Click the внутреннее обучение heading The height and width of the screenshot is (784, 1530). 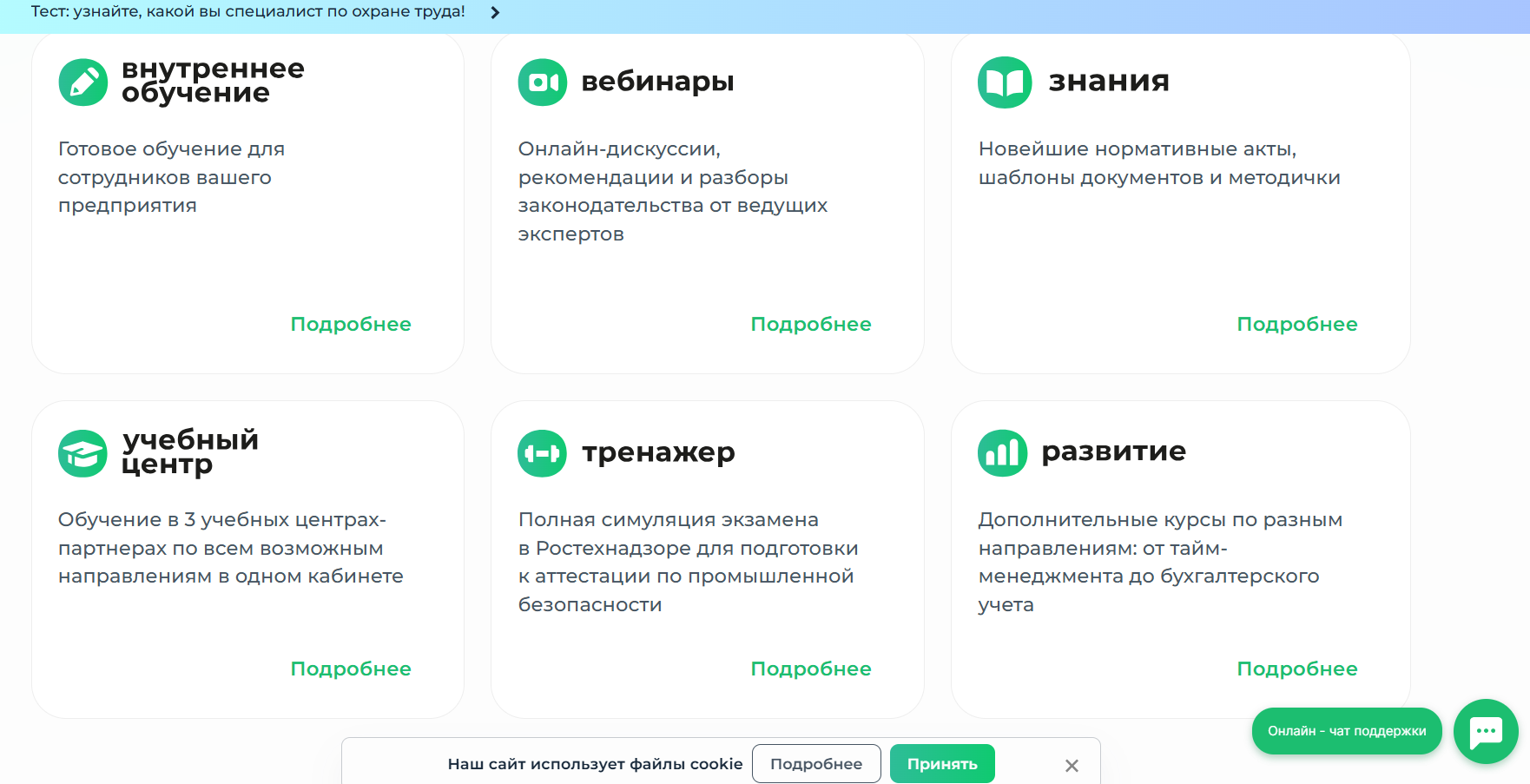[x=213, y=81]
